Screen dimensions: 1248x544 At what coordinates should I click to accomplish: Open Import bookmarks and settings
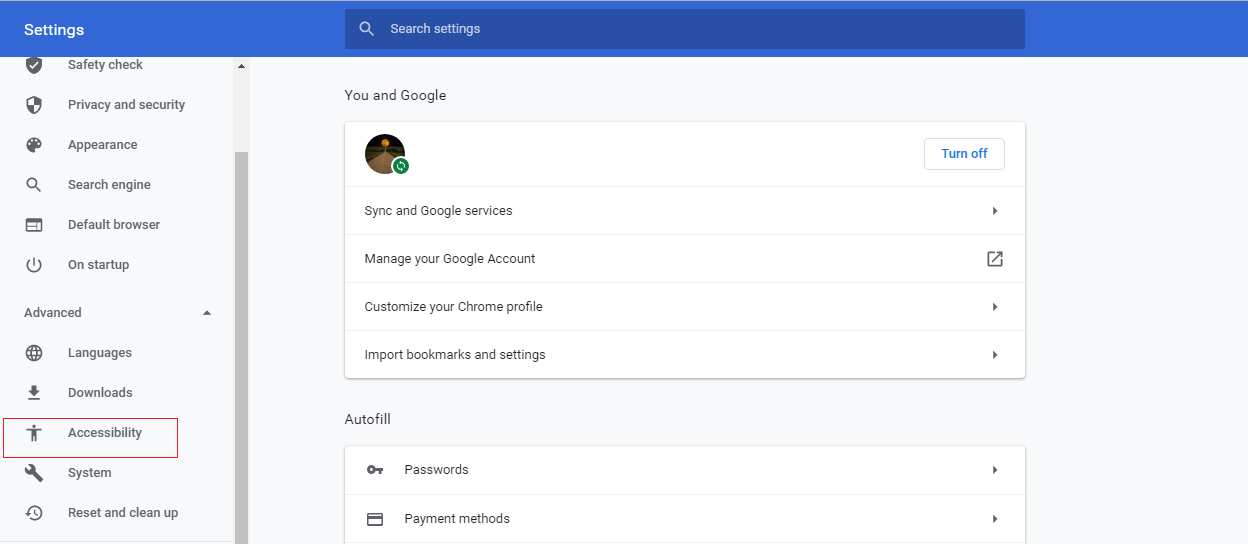[x=685, y=355]
